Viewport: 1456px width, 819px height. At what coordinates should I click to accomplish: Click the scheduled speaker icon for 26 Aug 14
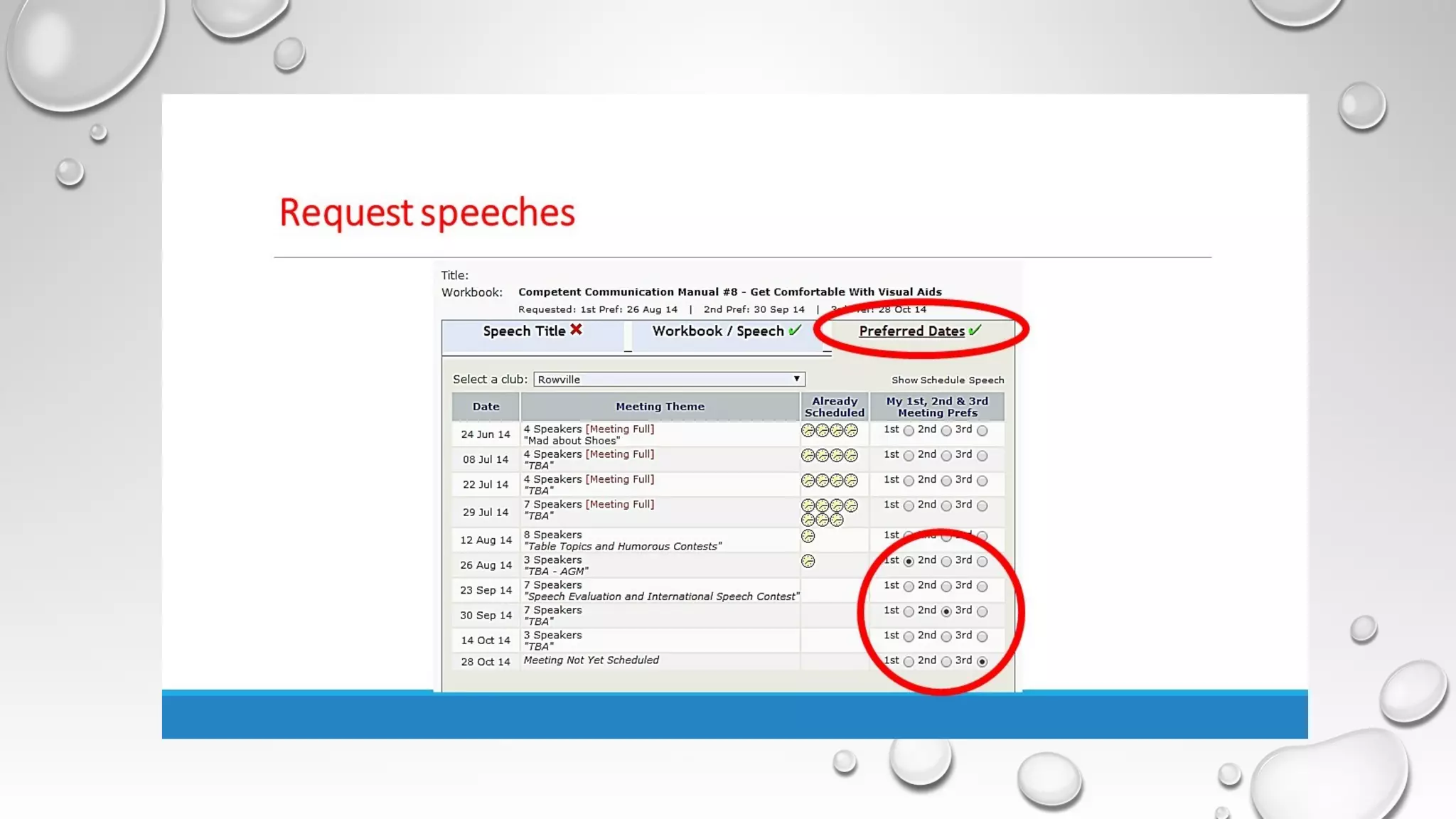pyautogui.click(x=808, y=562)
